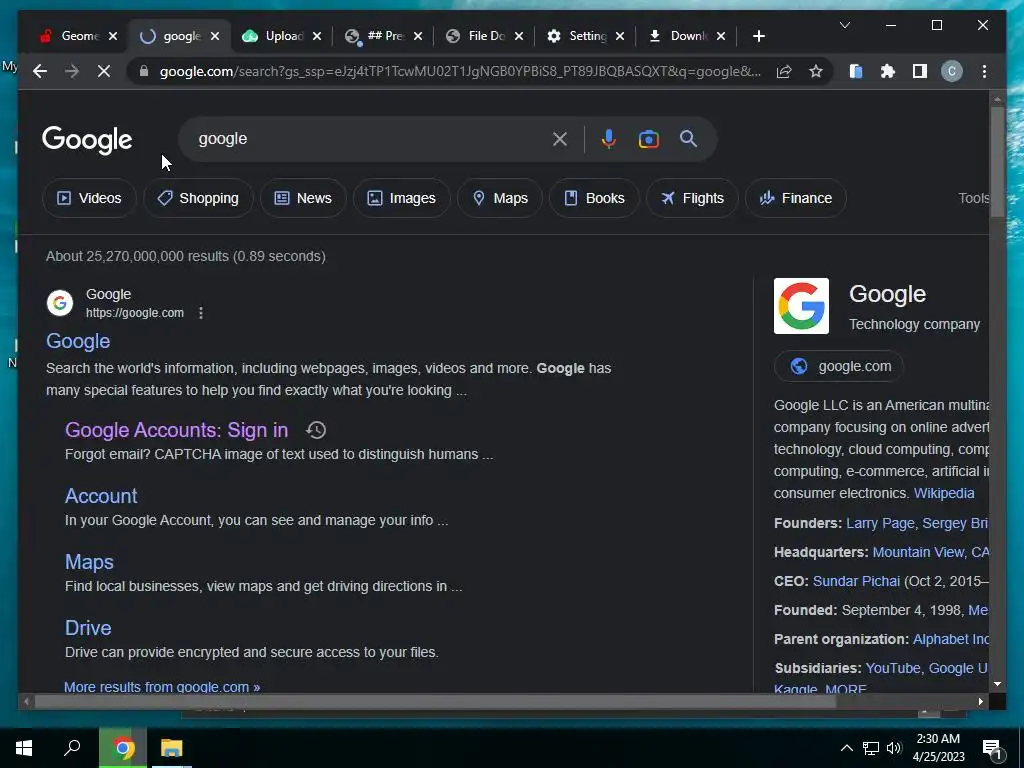Select the Finance filter chip
Image resolution: width=1024 pixels, height=768 pixels.
(795, 198)
